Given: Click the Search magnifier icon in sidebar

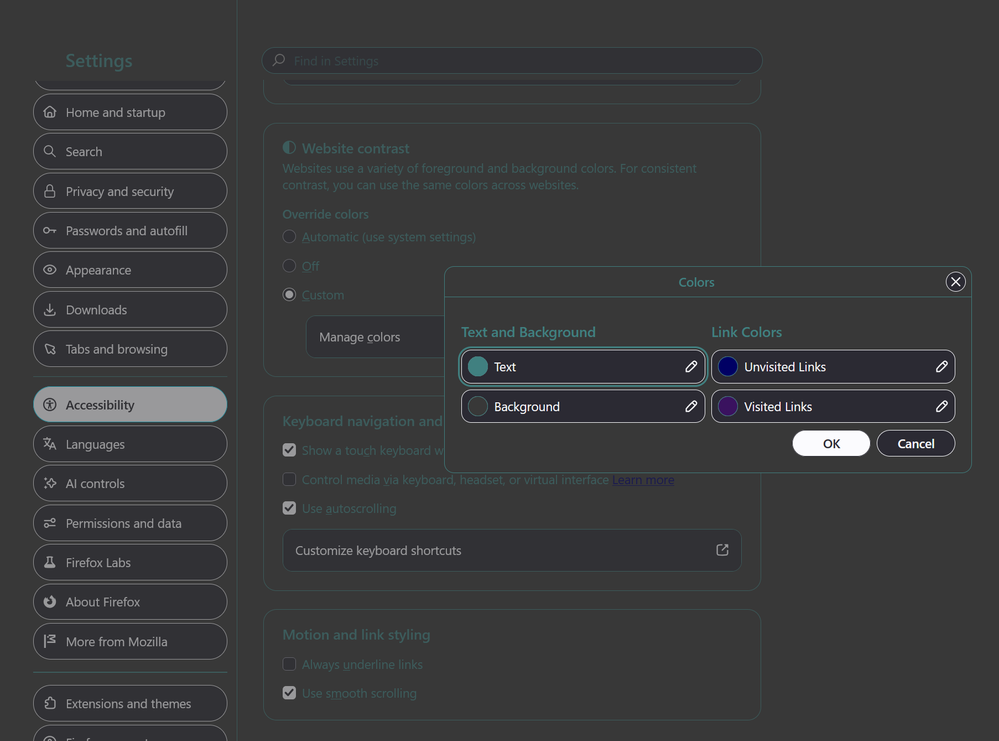Looking at the screenshot, I should tap(50, 152).
